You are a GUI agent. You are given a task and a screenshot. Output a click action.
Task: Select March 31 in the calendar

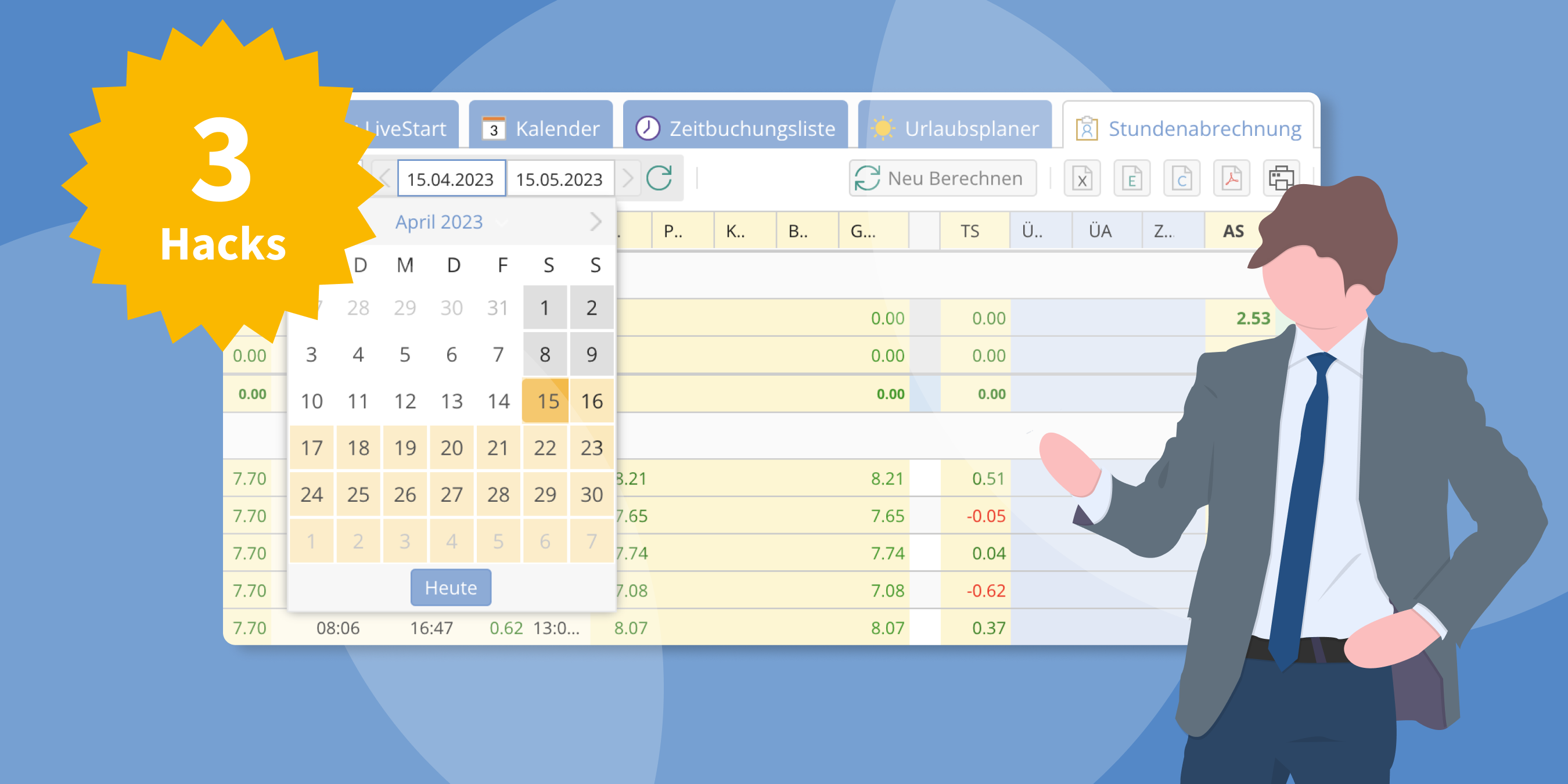coord(498,307)
